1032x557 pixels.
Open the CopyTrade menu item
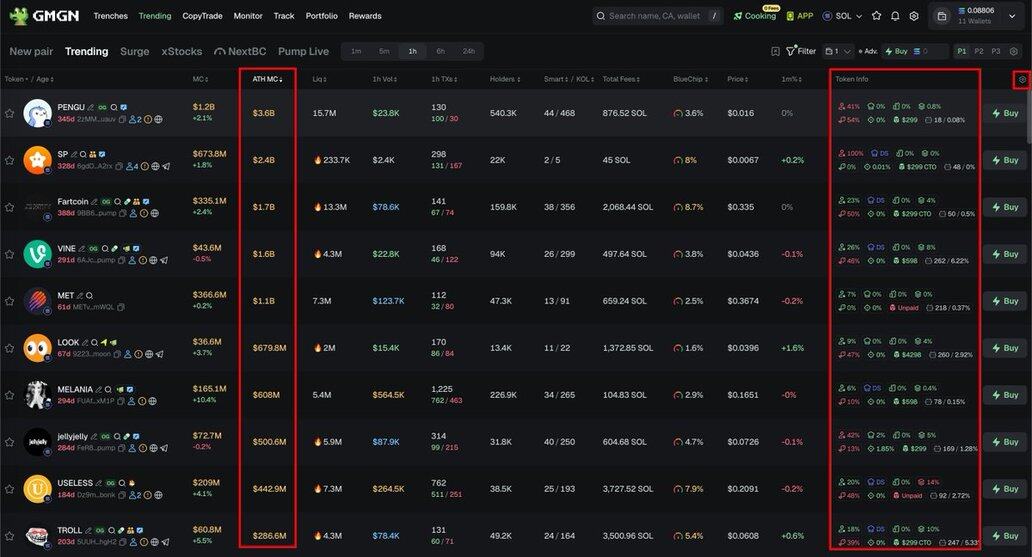click(202, 16)
